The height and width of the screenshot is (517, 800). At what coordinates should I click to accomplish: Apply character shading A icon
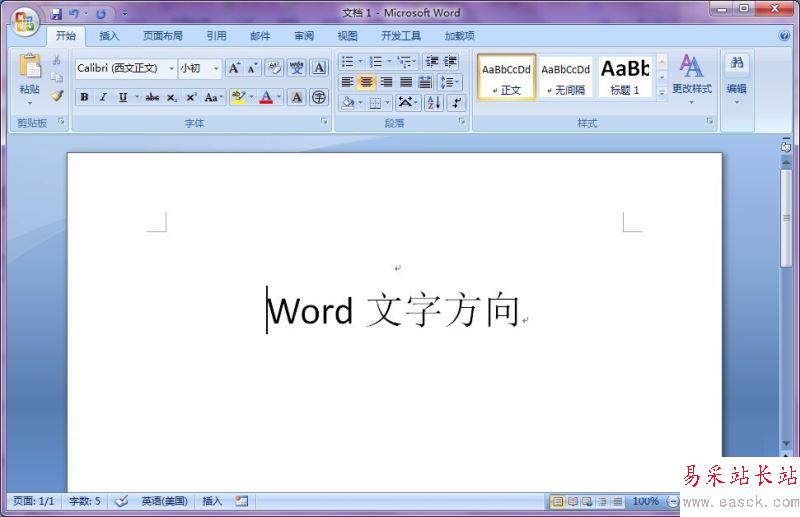tap(296, 97)
